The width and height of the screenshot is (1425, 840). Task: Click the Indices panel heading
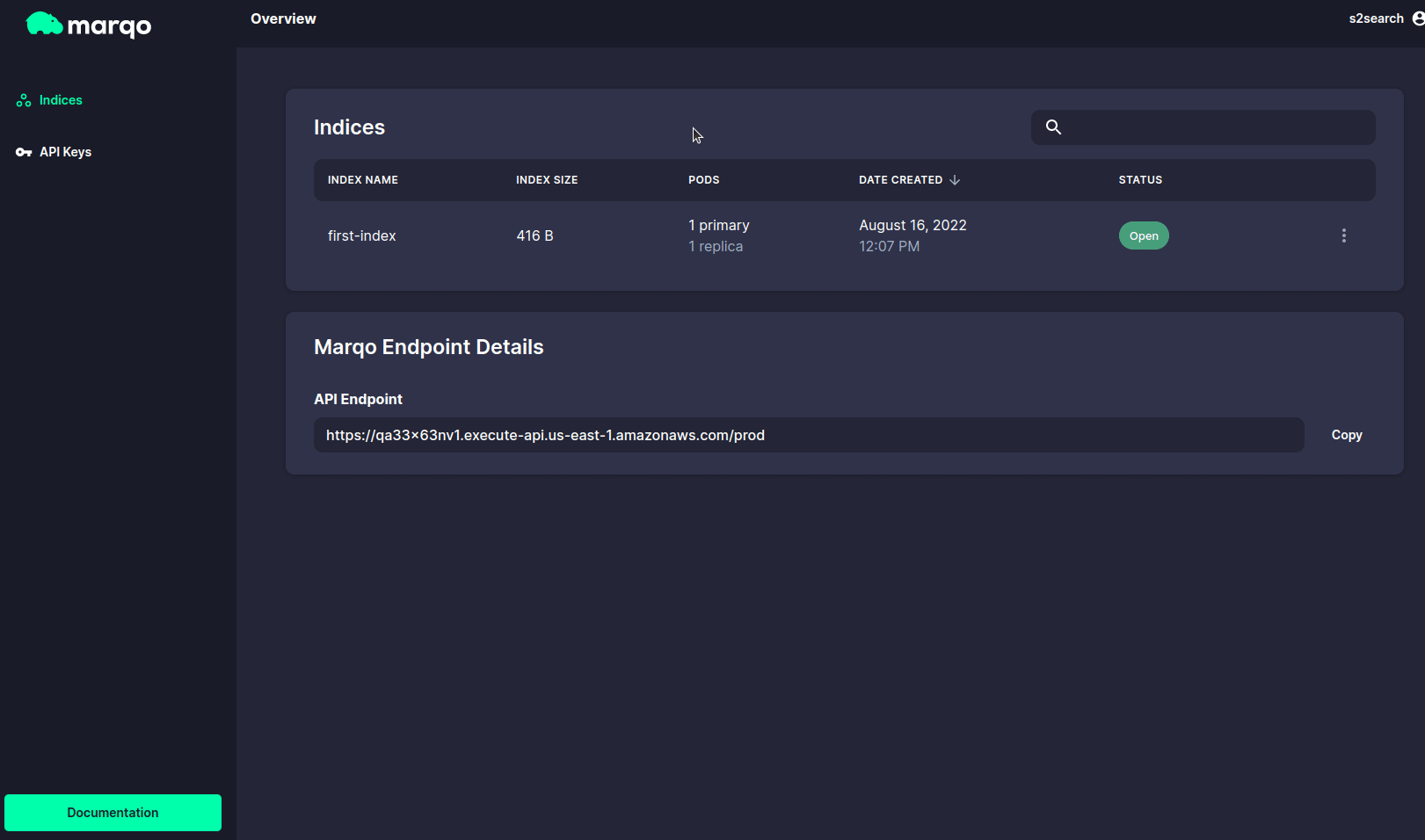pos(349,127)
